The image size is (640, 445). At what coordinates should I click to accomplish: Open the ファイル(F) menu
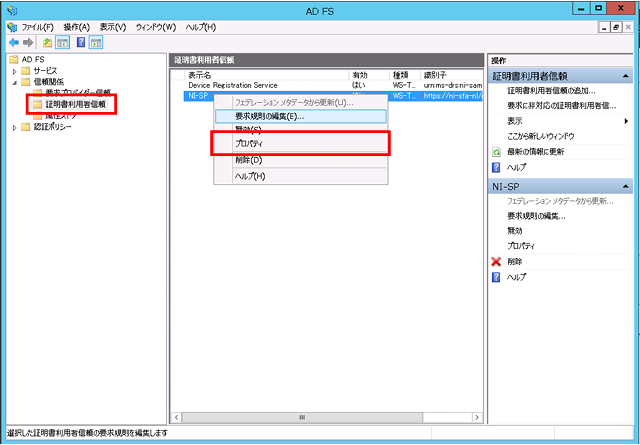click(x=38, y=27)
